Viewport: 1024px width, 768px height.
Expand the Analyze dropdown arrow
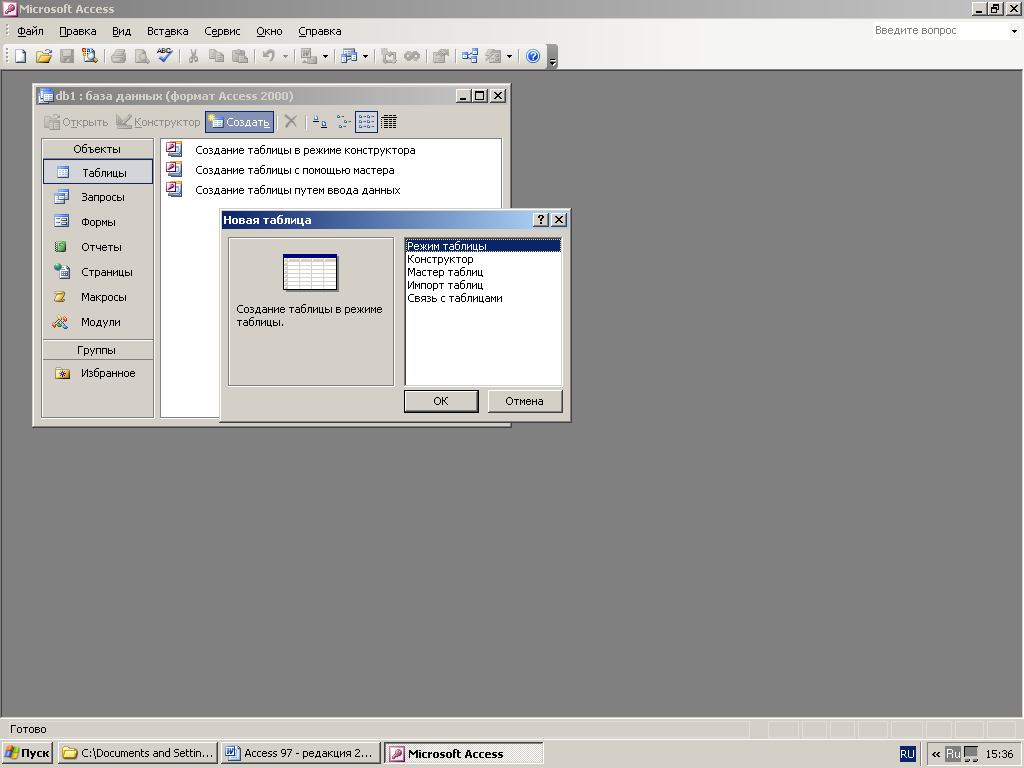(366, 56)
